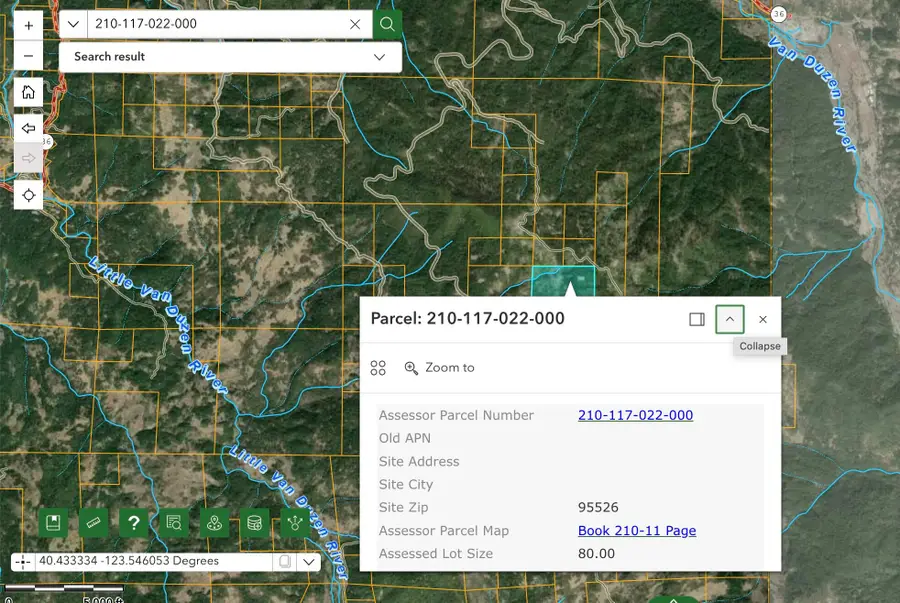Click the coordinates readout 40.433334 -123.546053
900x603 pixels.
[x=129, y=561]
